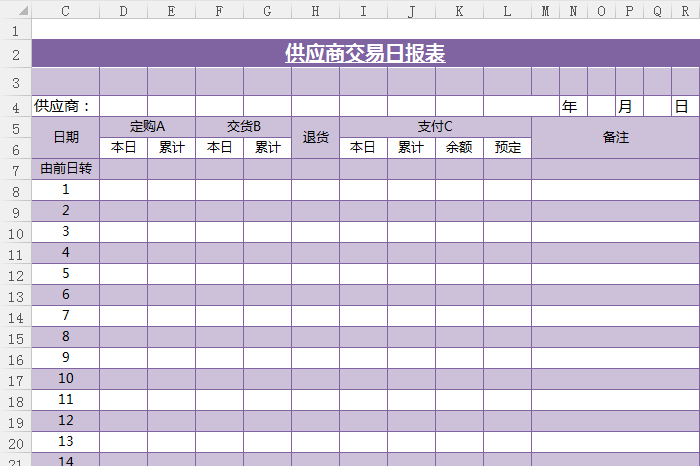Click the 交货B header cell
The width and height of the screenshot is (700, 466).
(x=243, y=126)
